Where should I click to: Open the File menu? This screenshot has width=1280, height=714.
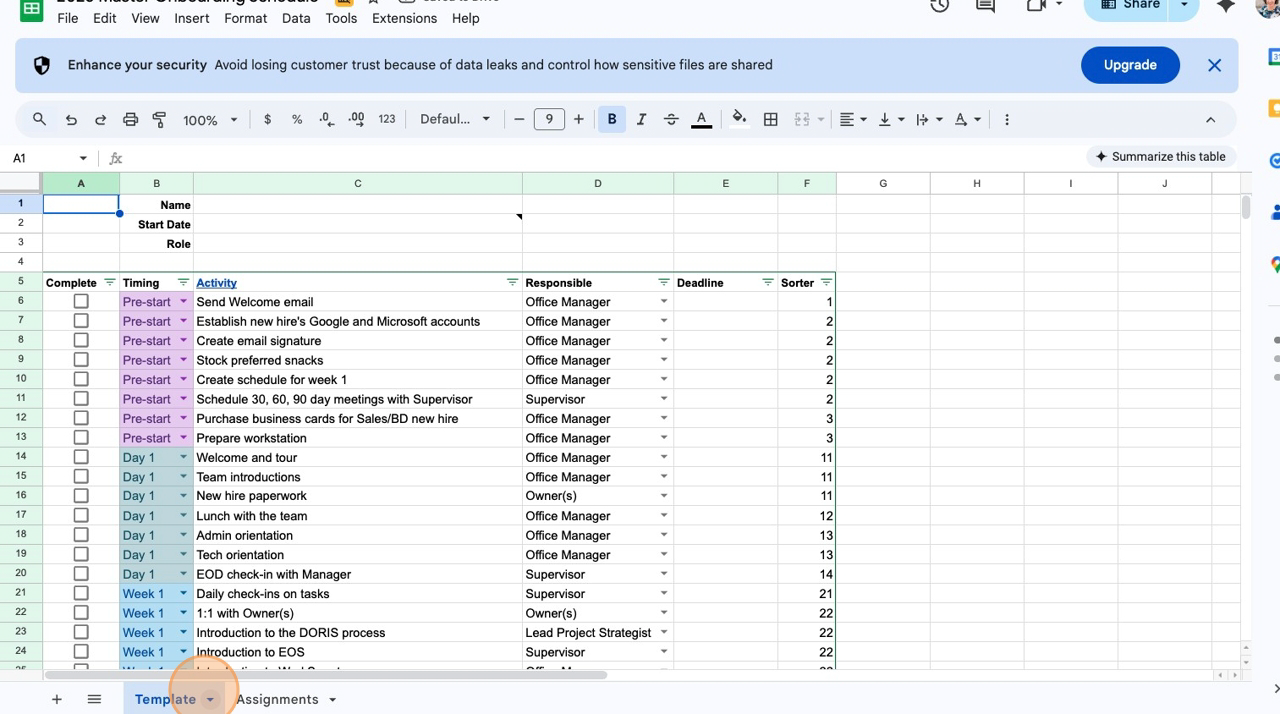[68, 18]
